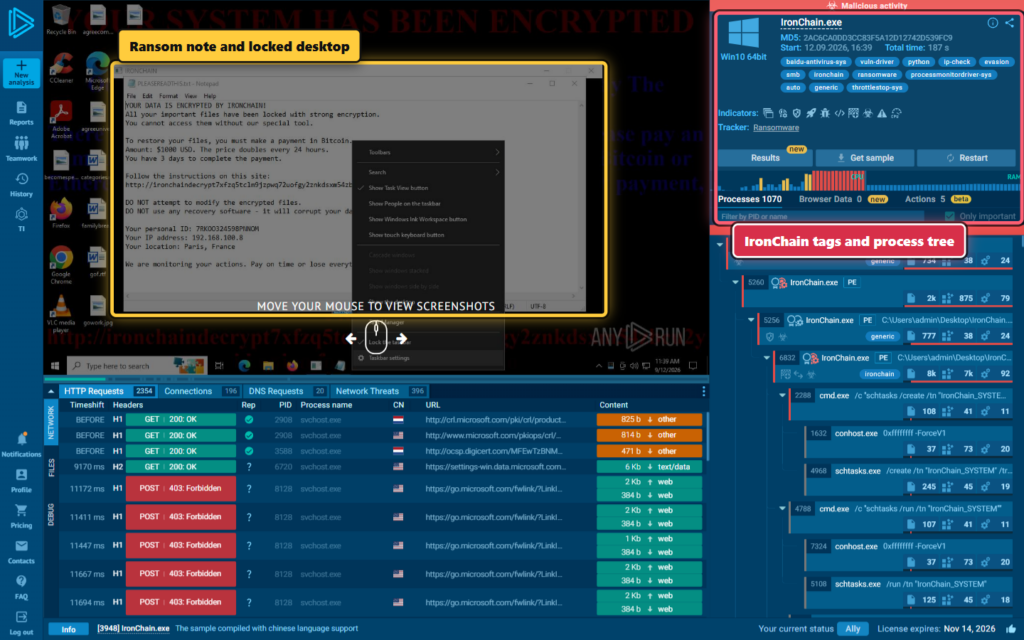Click the Restart button
The image size is (1024, 640).
point(966,157)
